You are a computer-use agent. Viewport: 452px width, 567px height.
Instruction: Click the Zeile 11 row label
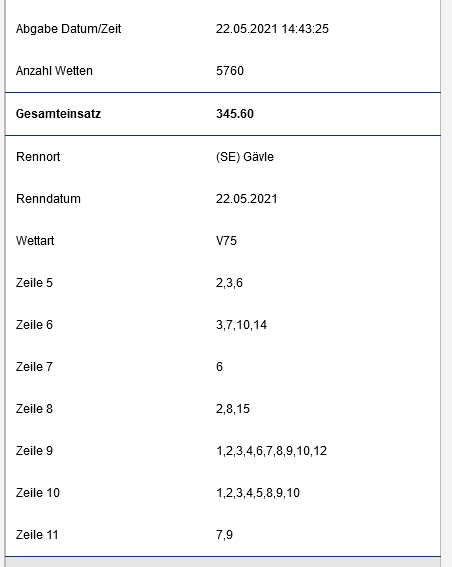click(37, 535)
